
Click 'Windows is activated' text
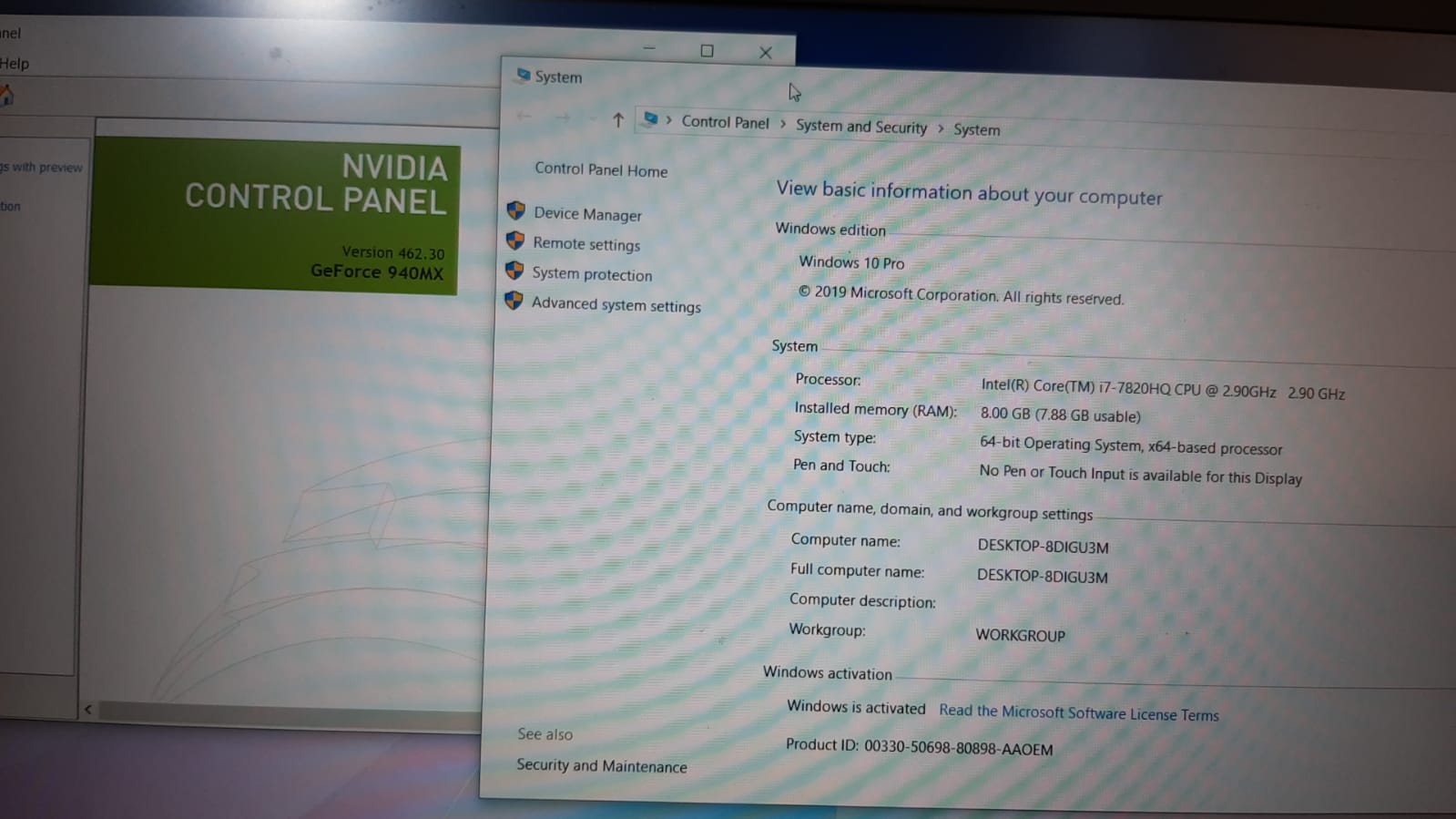(x=856, y=707)
